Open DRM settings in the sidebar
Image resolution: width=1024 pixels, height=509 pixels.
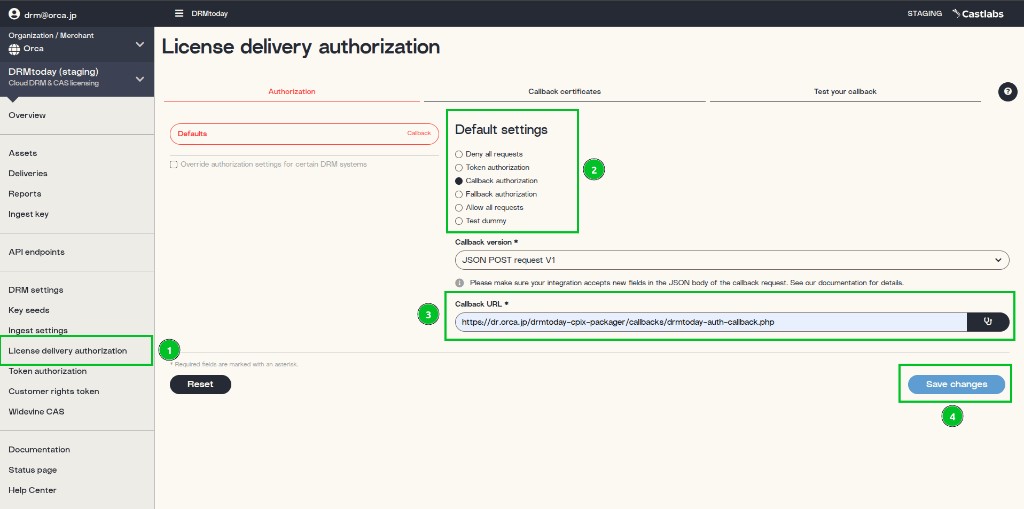point(36,290)
